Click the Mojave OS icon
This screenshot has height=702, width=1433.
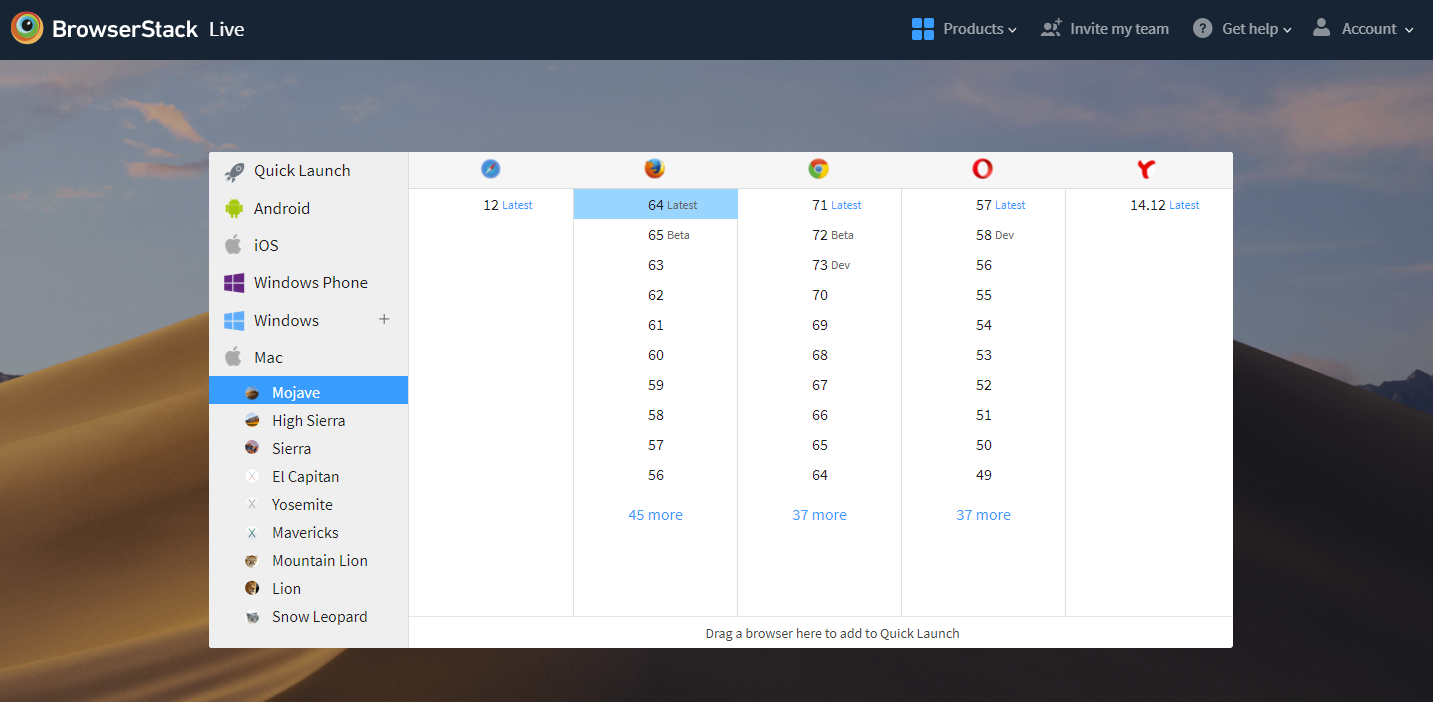pyautogui.click(x=253, y=393)
